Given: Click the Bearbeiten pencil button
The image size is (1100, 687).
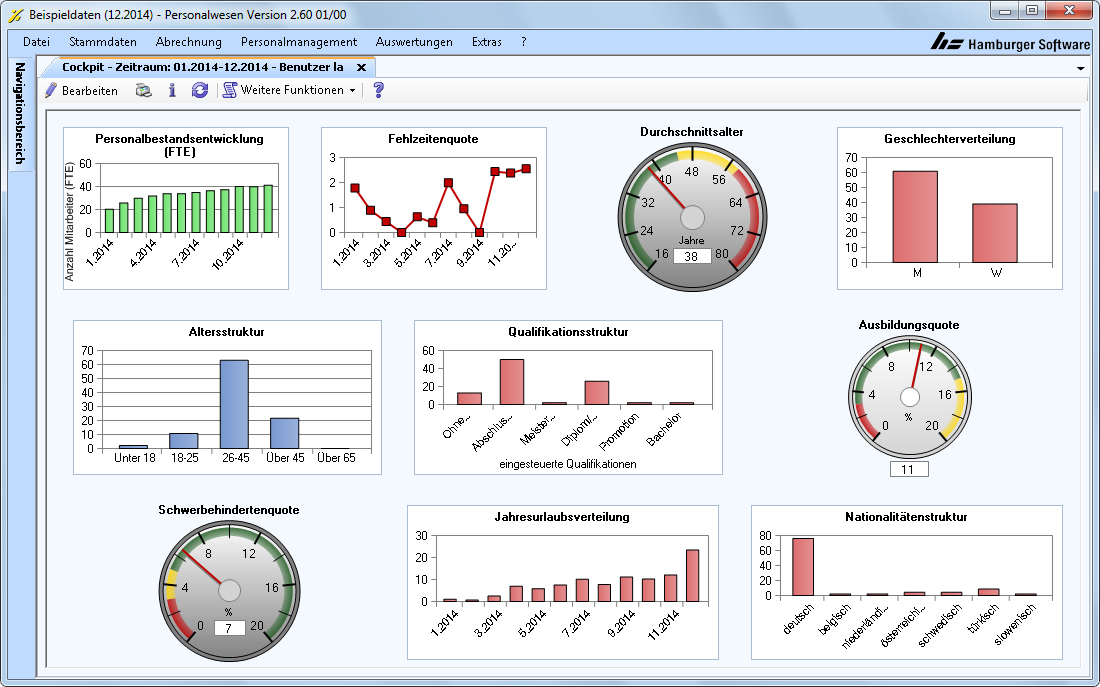Looking at the screenshot, I should [x=81, y=91].
